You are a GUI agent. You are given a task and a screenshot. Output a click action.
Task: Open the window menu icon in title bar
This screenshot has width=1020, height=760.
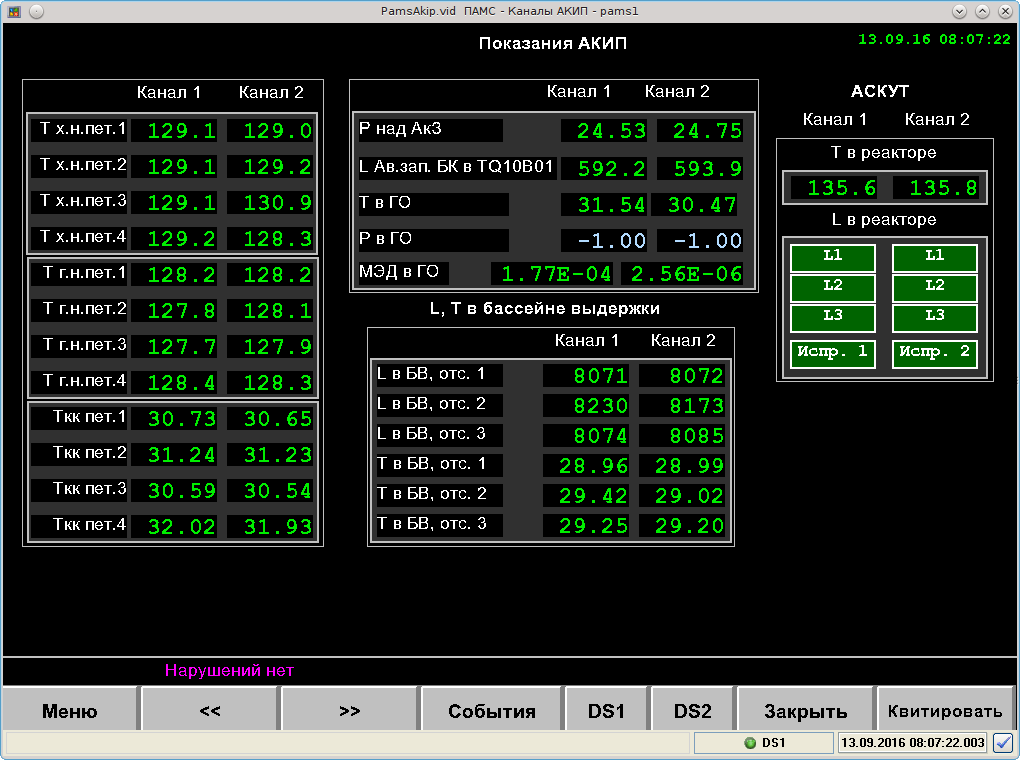(15, 12)
